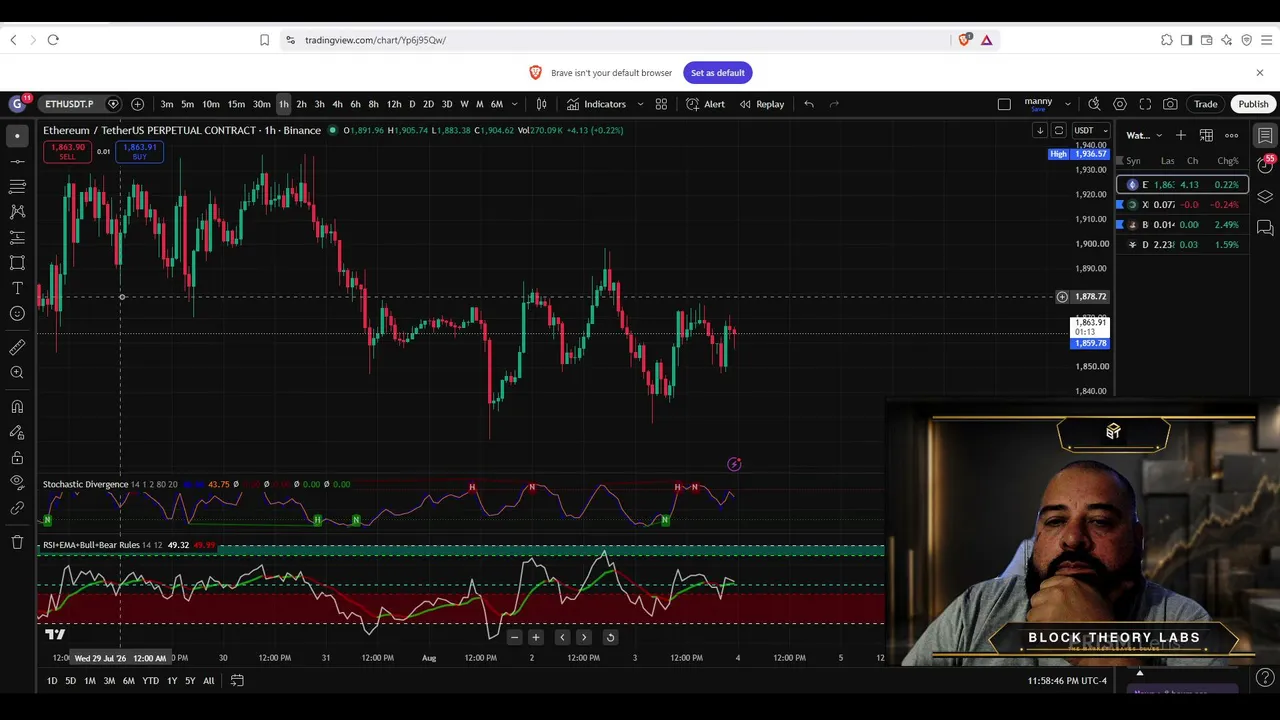Select the Text annotation tool
This screenshot has width=1280, height=720.
coord(17,288)
